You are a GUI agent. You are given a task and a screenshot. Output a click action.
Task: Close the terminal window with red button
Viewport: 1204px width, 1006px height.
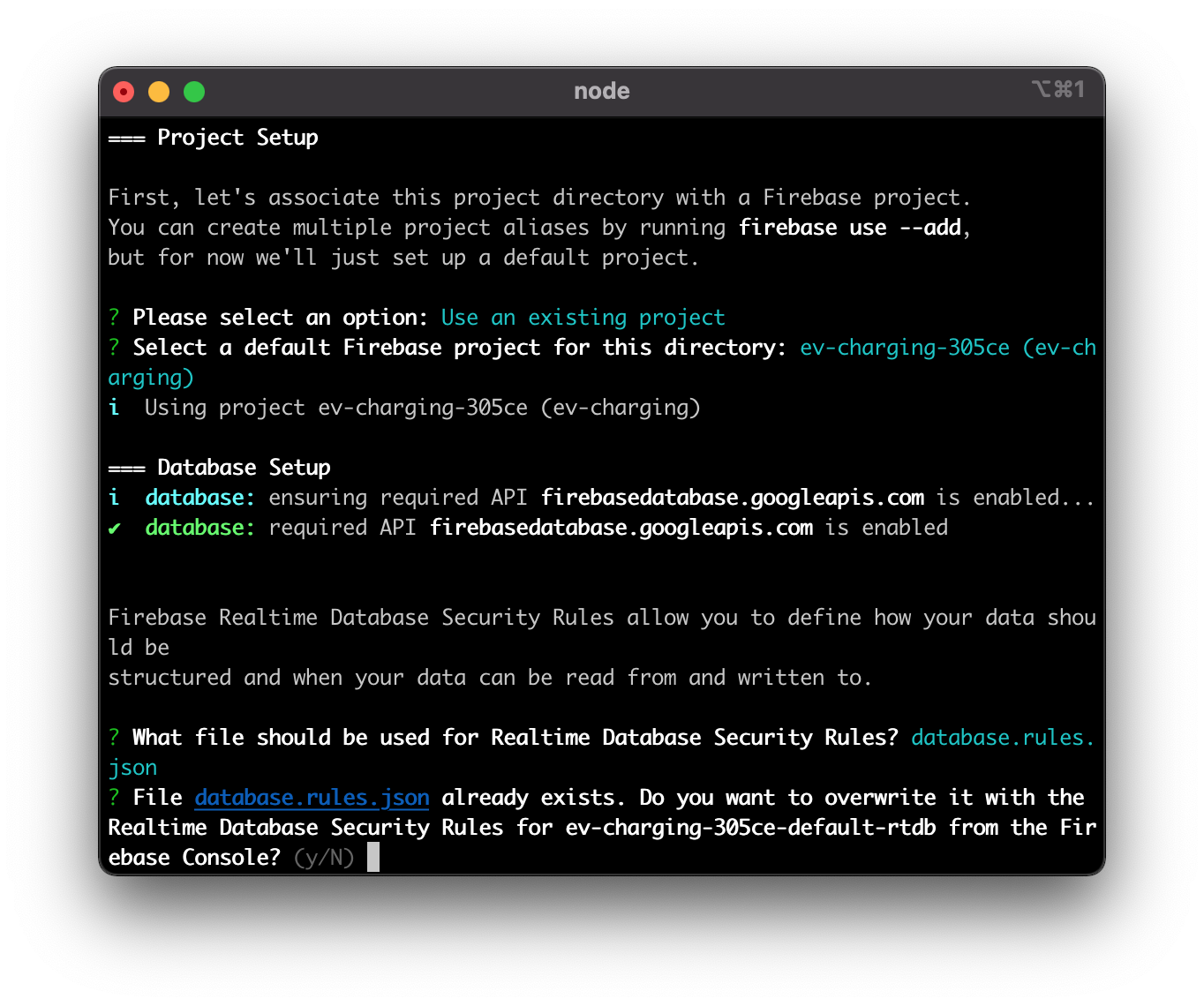(x=124, y=92)
